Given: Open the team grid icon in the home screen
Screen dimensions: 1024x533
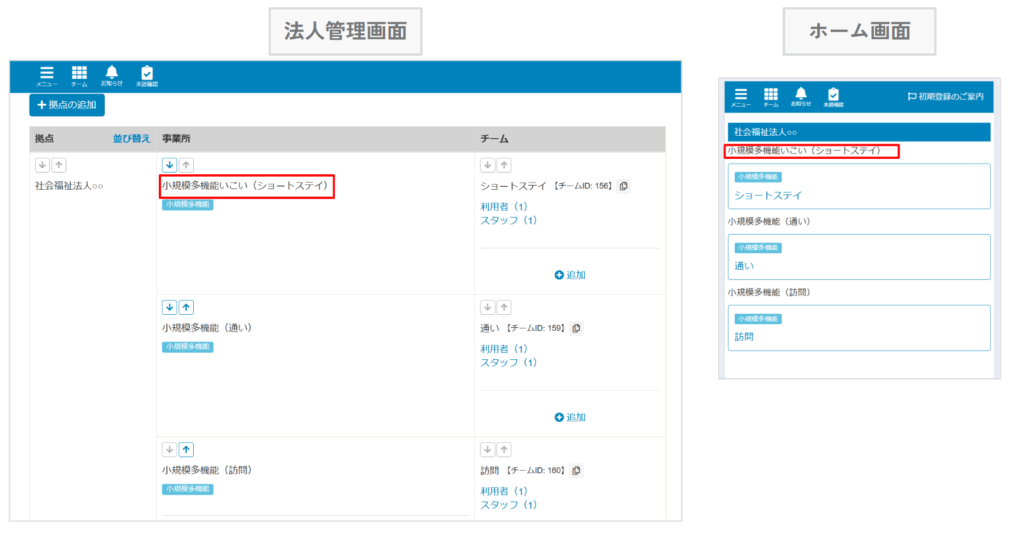Looking at the screenshot, I should tap(771, 97).
